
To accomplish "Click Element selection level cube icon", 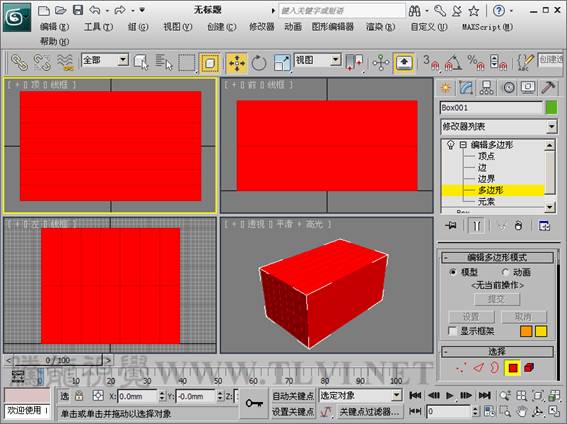I will pyautogui.click(x=529, y=368).
